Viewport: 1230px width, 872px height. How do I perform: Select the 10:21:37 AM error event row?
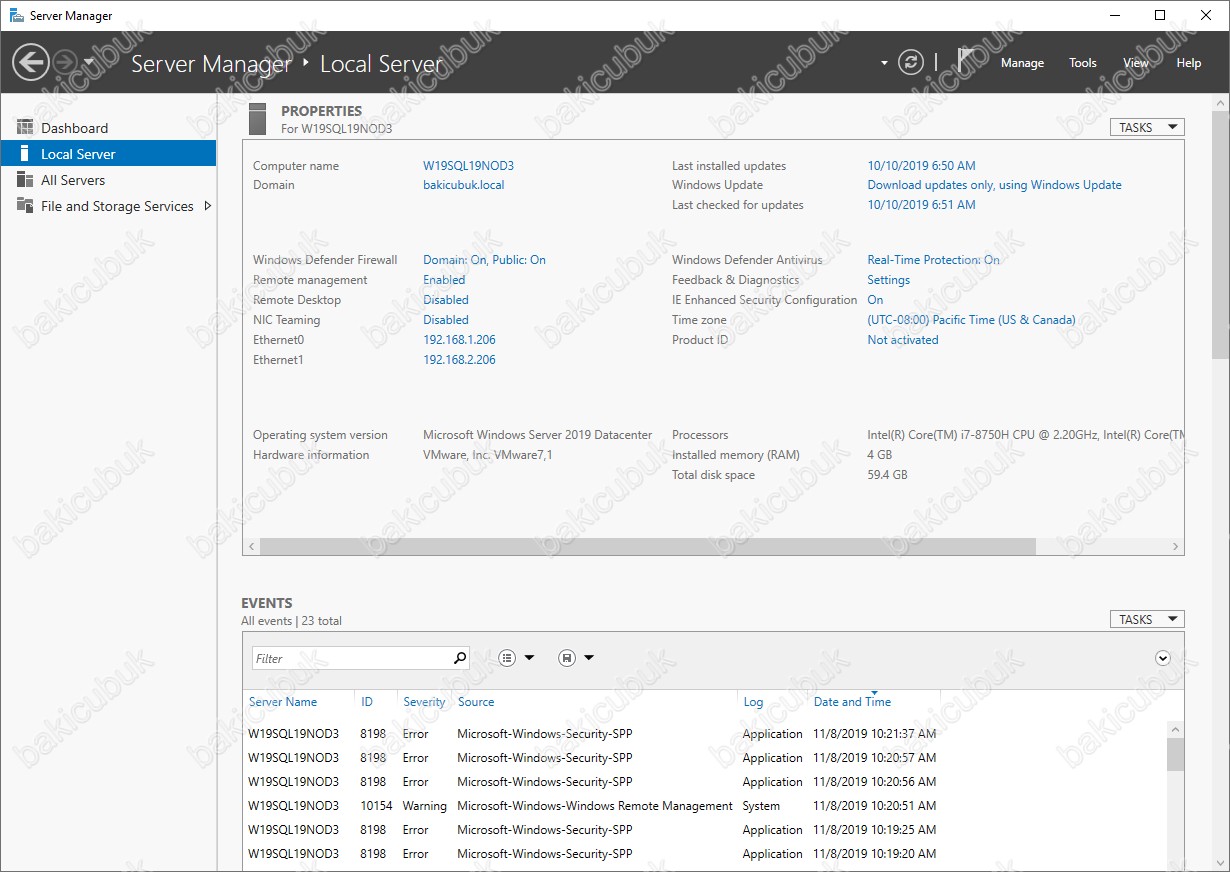coord(704,734)
